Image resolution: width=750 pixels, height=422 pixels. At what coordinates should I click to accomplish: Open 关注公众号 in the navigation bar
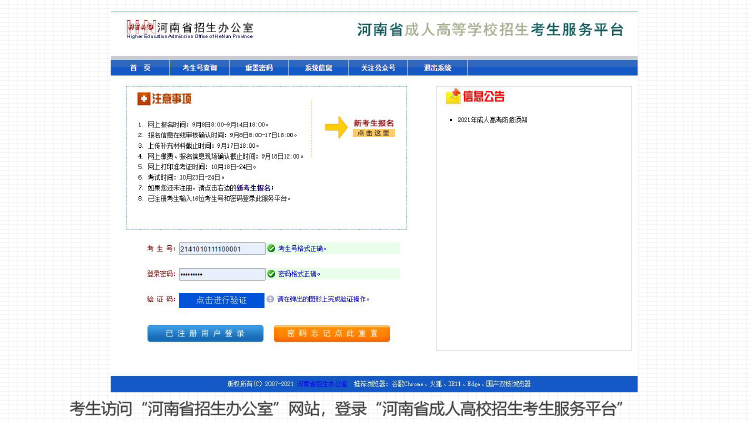[x=378, y=68]
